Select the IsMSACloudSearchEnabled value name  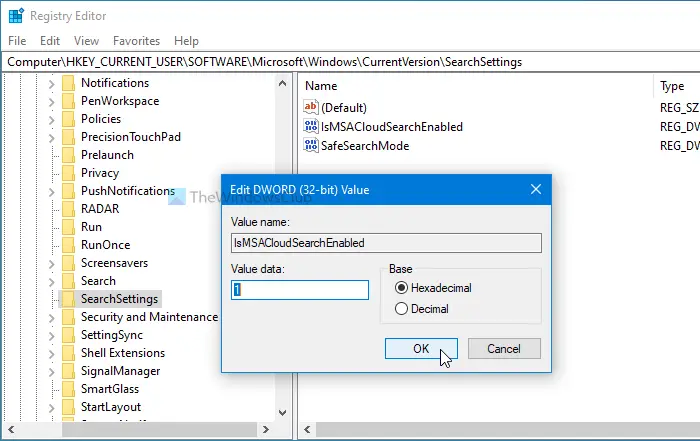click(392, 127)
